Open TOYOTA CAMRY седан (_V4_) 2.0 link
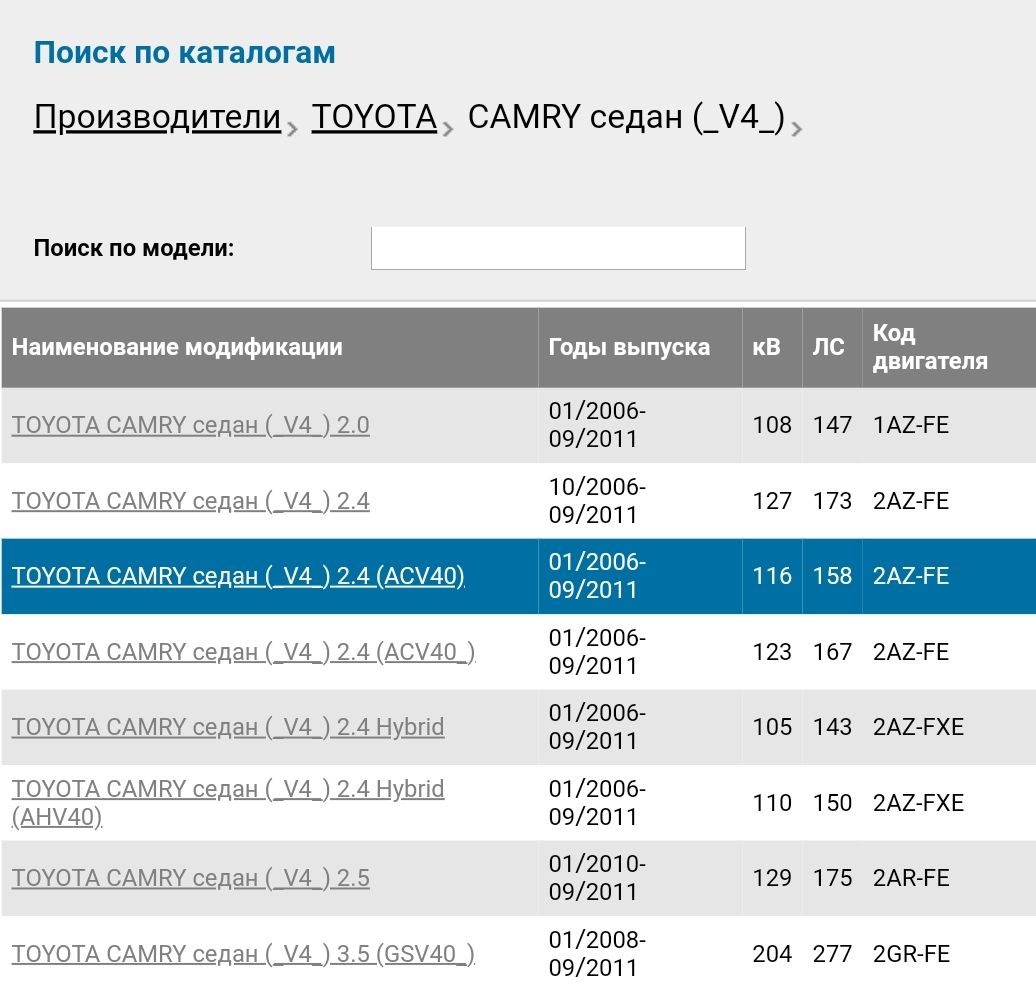The width and height of the screenshot is (1036, 993). 190,425
